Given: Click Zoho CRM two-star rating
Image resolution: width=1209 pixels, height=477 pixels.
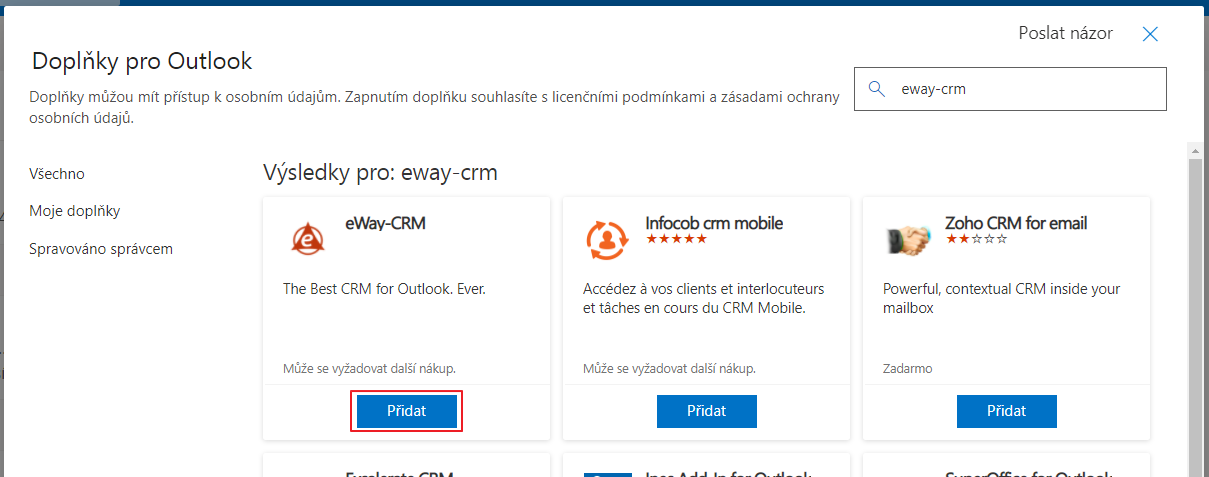Looking at the screenshot, I should tap(976, 239).
